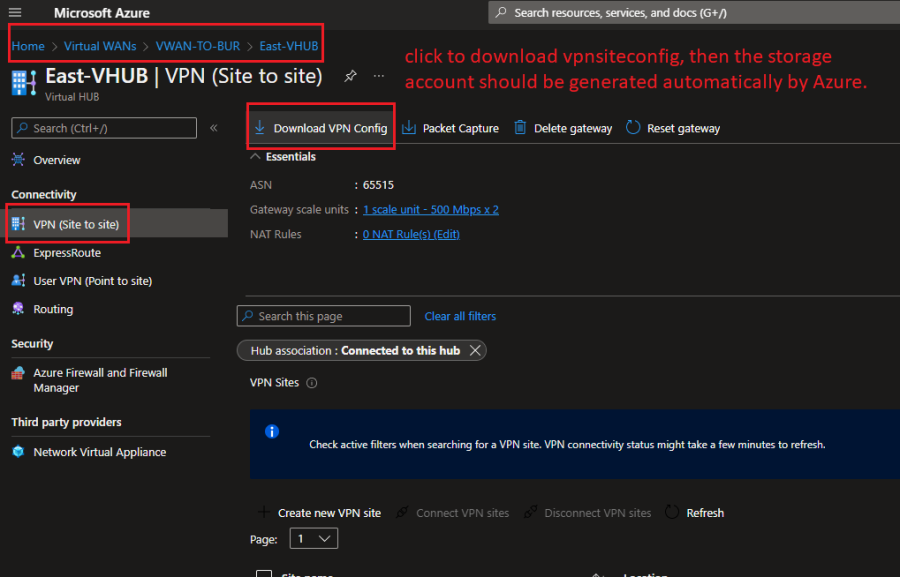Go to Home in the breadcrumb
900x577 pixels.
[28, 46]
